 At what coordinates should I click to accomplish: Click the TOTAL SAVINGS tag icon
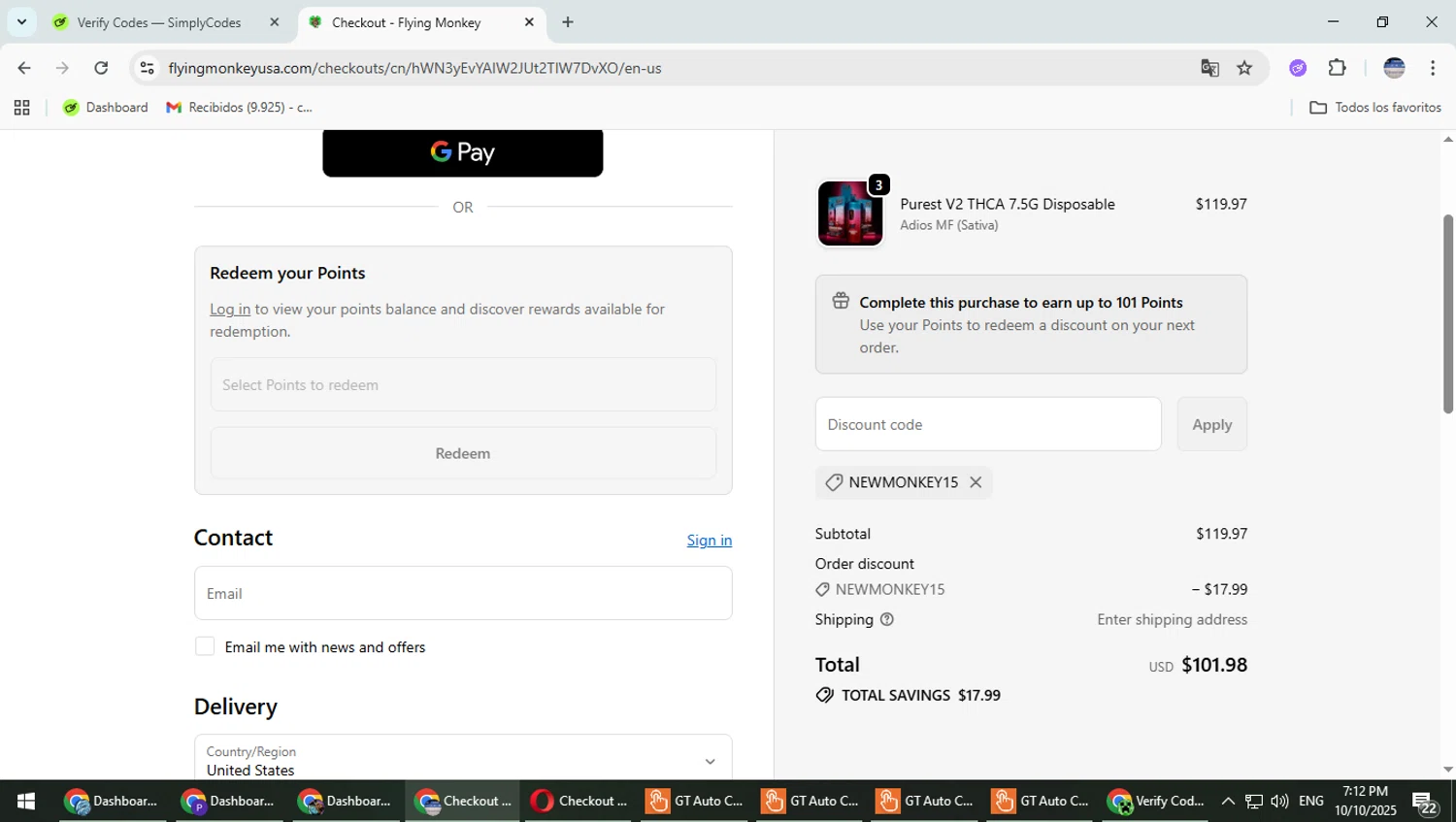tap(825, 695)
